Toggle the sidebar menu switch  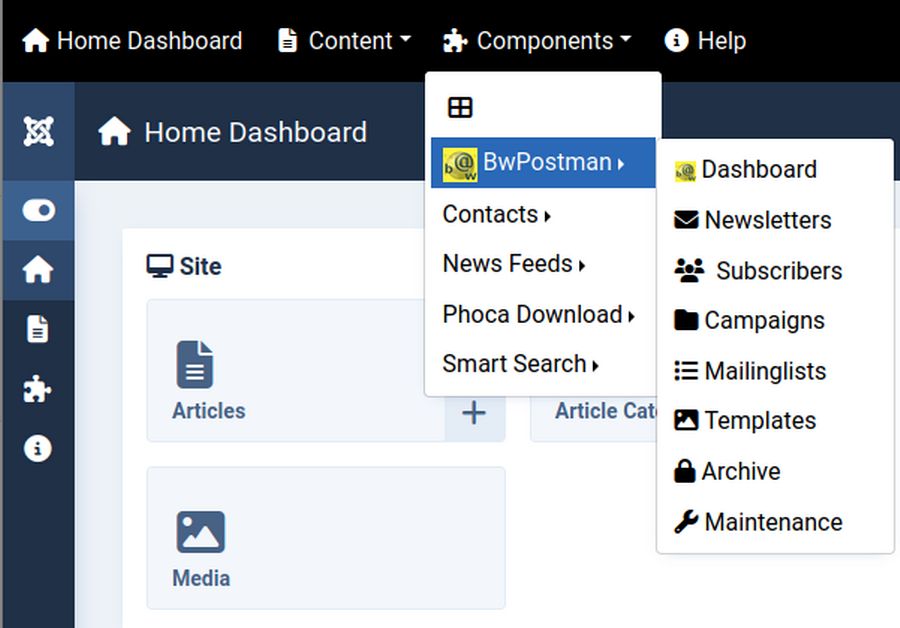click(38, 210)
